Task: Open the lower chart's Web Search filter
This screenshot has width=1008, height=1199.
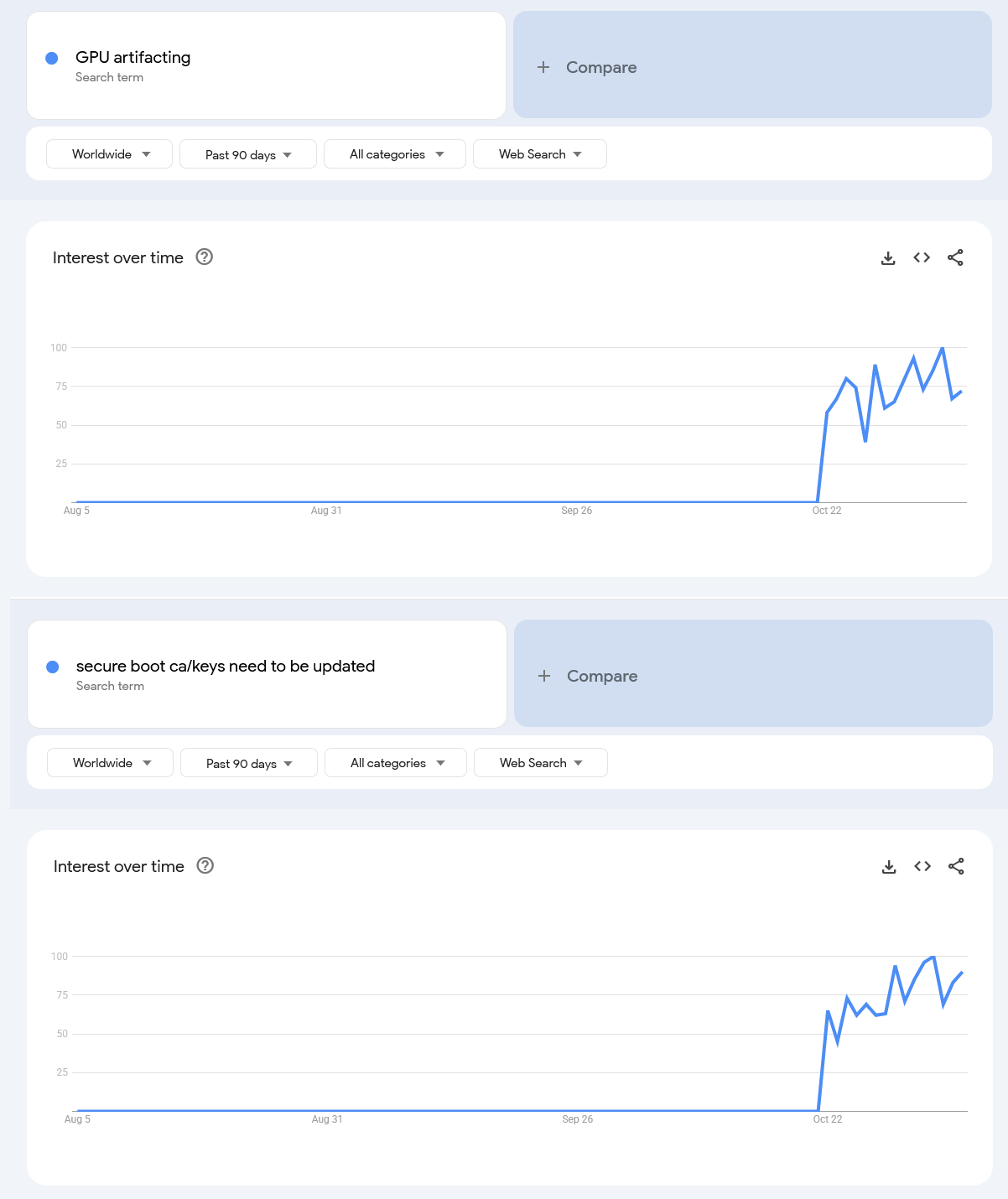Action: point(540,763)
